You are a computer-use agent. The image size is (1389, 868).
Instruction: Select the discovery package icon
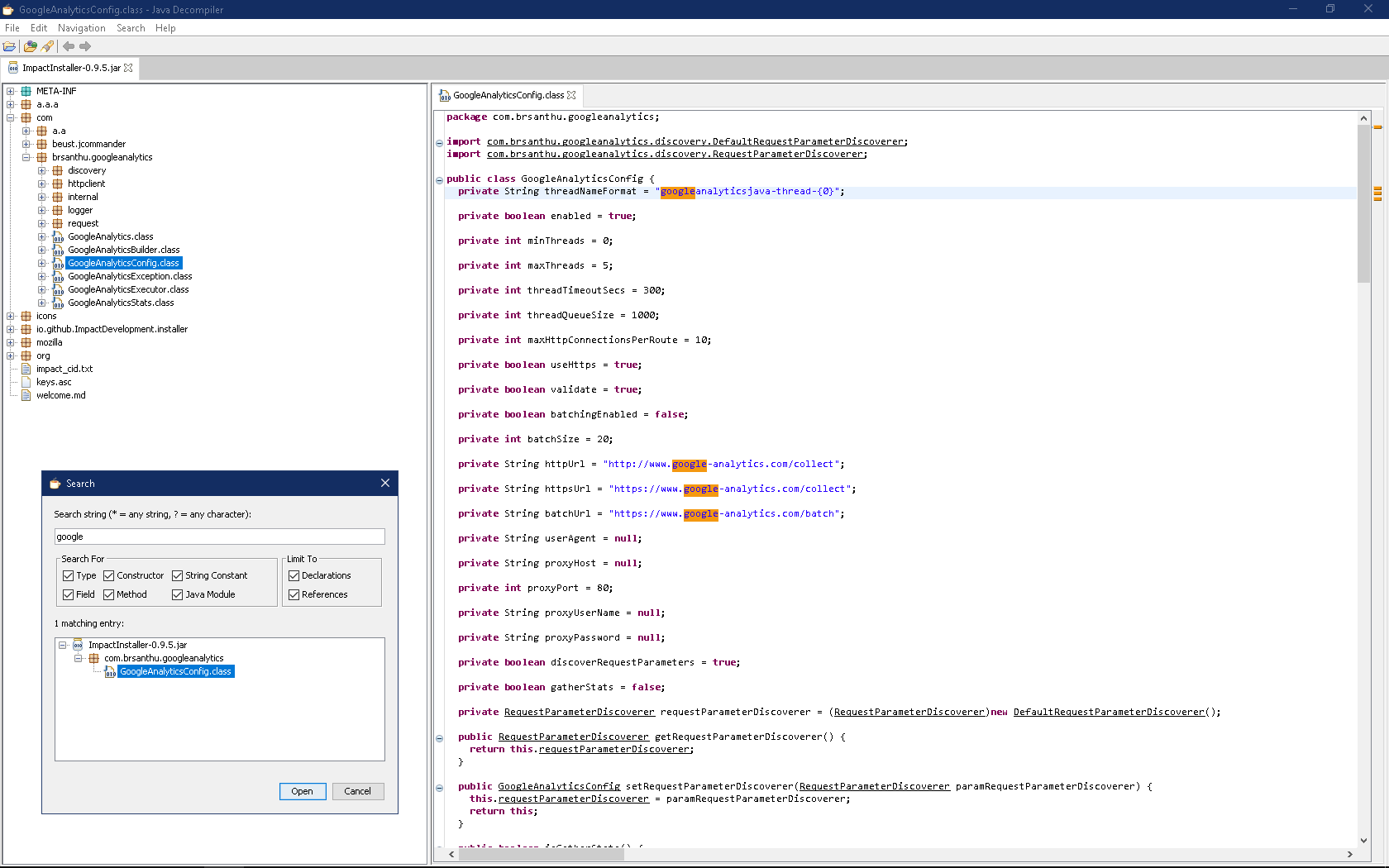coord(57,170)
